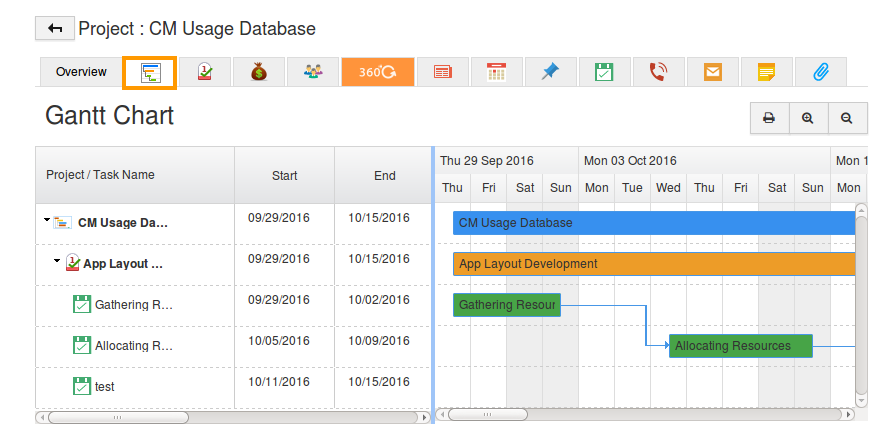Viewport: 883px width, 434px height.
Task: Click the milestone icon beside App Layout
Action: [73, 262]
